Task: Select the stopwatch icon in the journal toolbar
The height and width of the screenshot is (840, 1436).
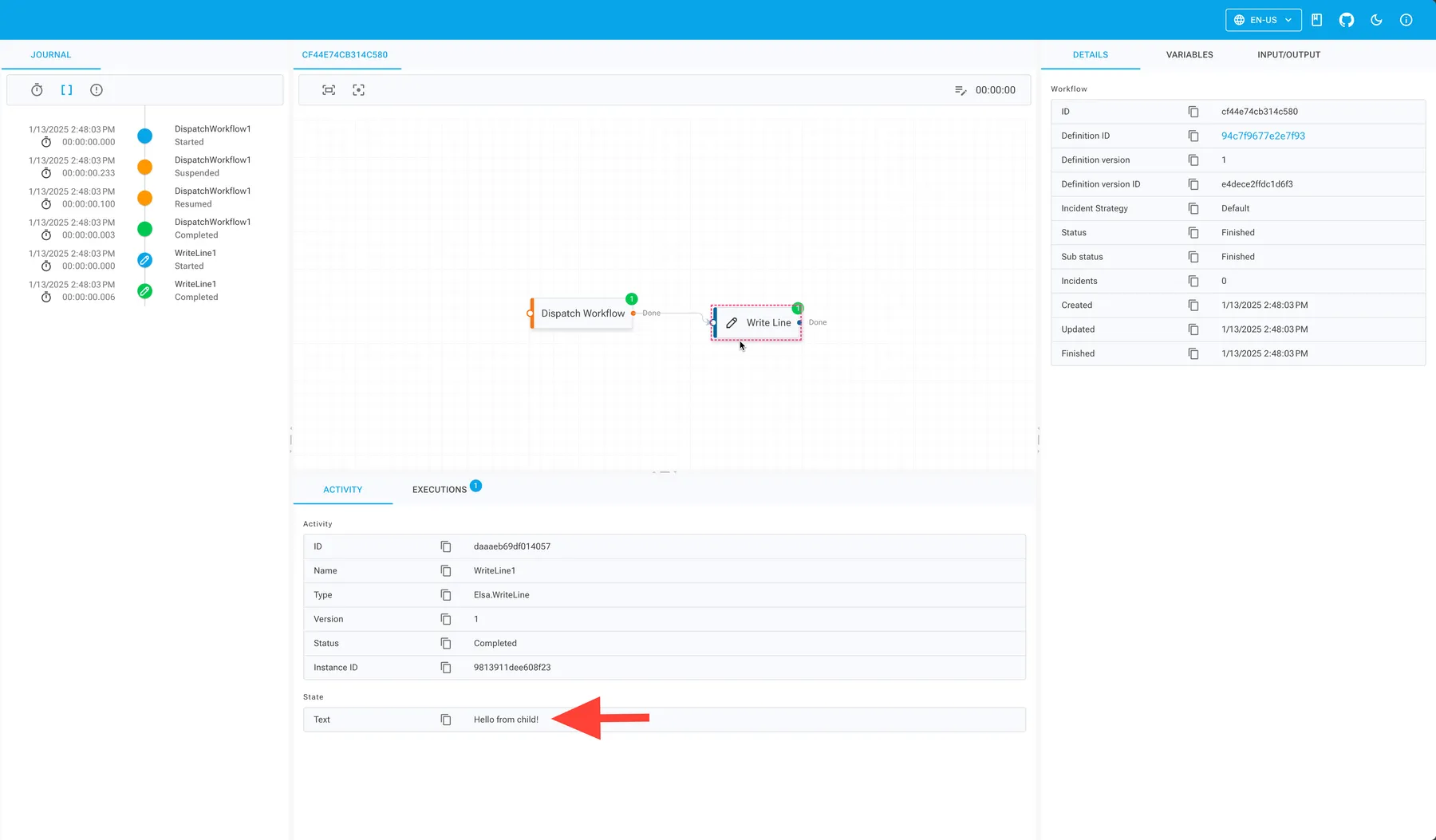Action: point(37,89)
